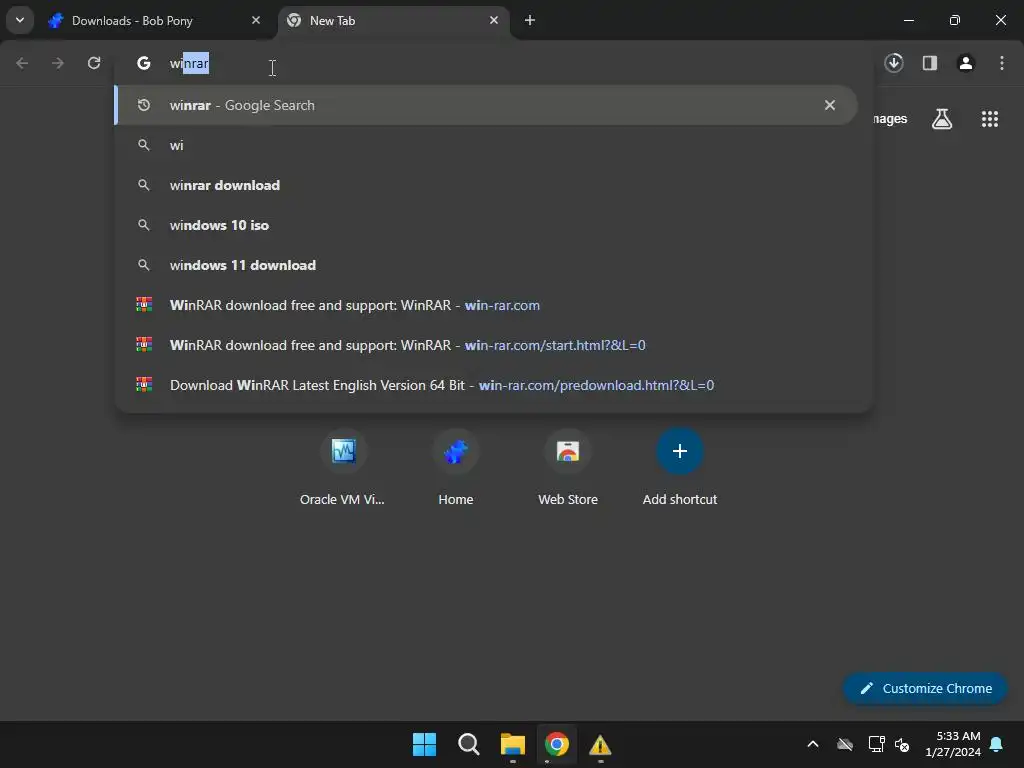Show hidden system tray icons
The height and width of the screenshot is (768, 1024).
click(x=813, y=744)
